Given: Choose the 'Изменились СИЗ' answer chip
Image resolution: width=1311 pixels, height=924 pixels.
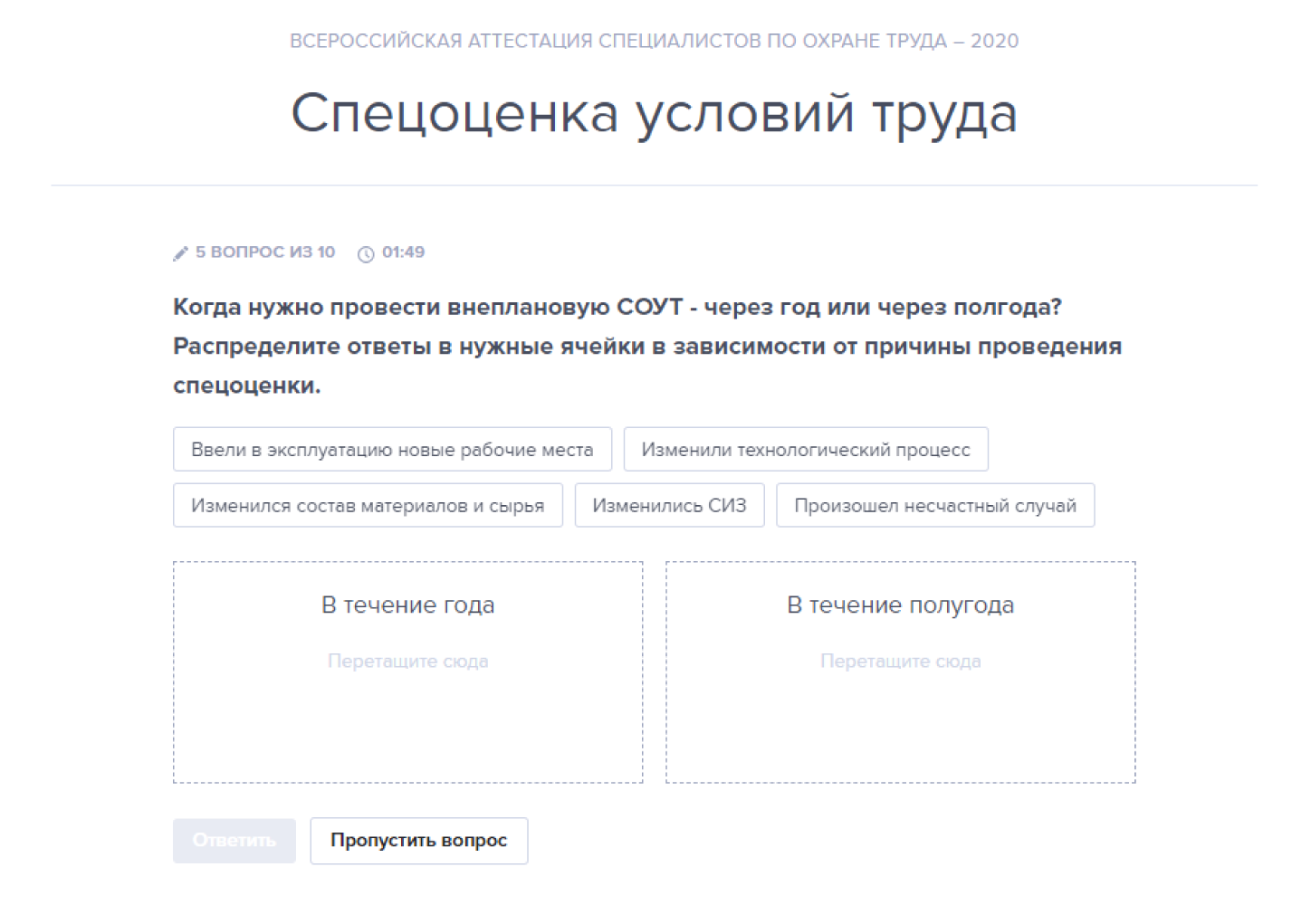Looking at the screenshot, I should tap(669, 506).
